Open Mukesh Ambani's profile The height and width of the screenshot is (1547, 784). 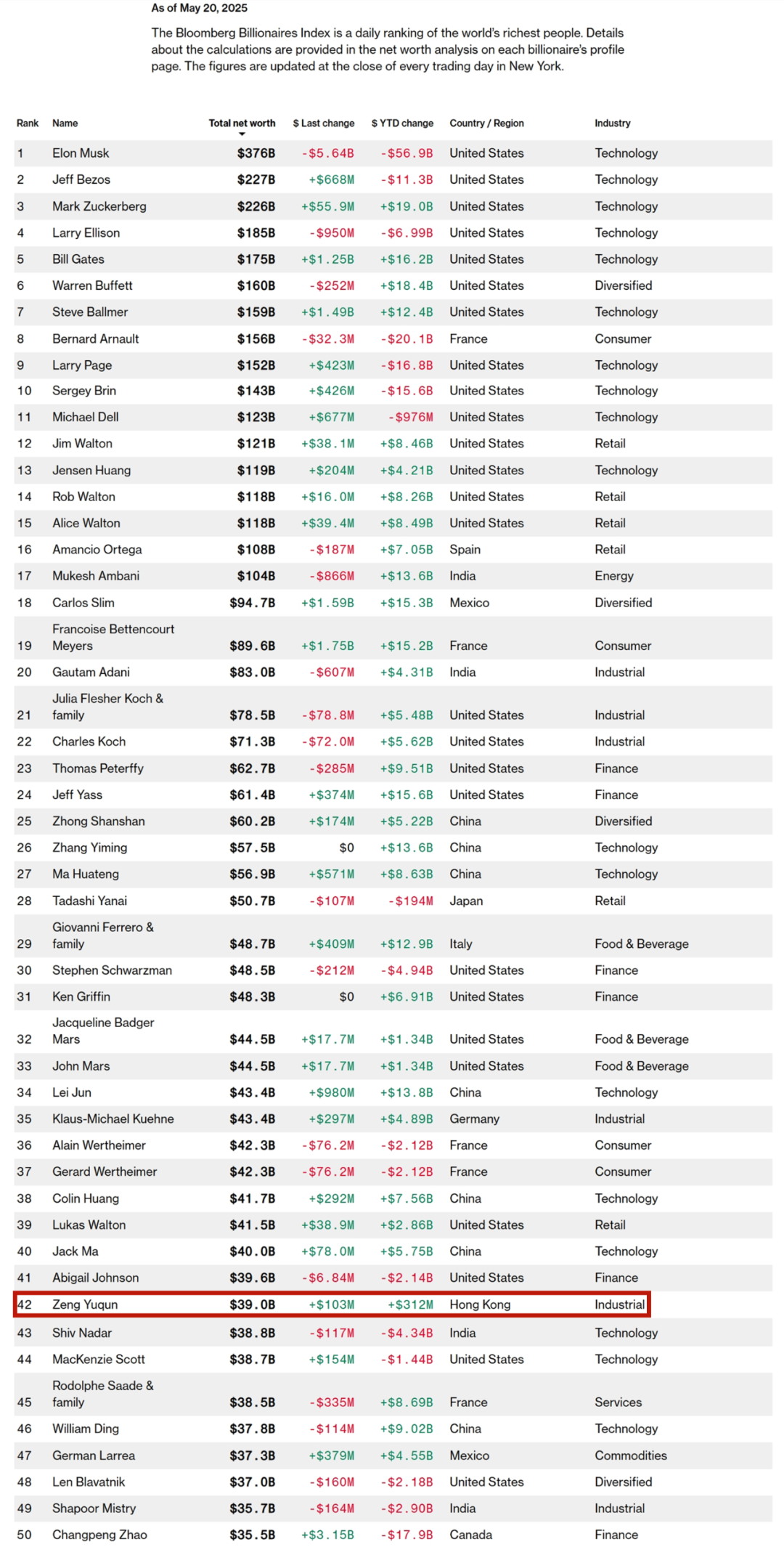[x=96, y=576]
